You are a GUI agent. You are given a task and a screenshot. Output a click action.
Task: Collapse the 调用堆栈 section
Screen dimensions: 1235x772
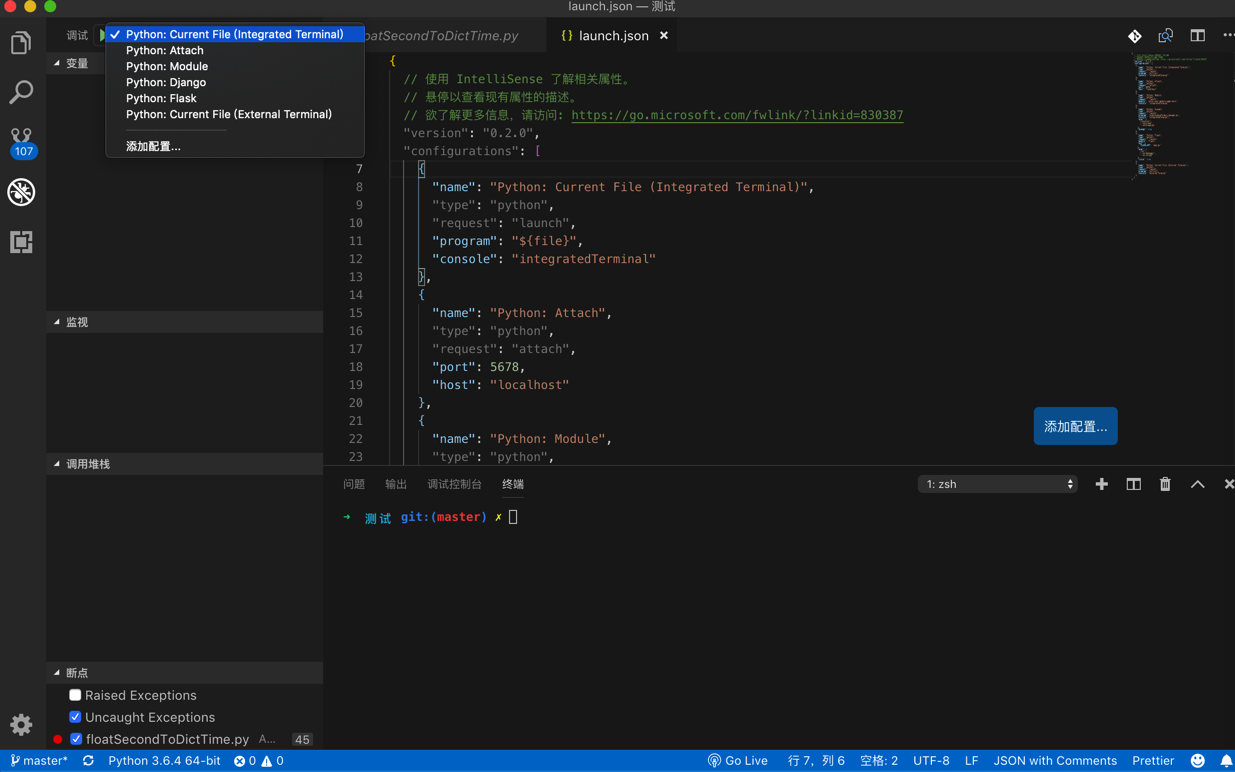pos(88,464)
